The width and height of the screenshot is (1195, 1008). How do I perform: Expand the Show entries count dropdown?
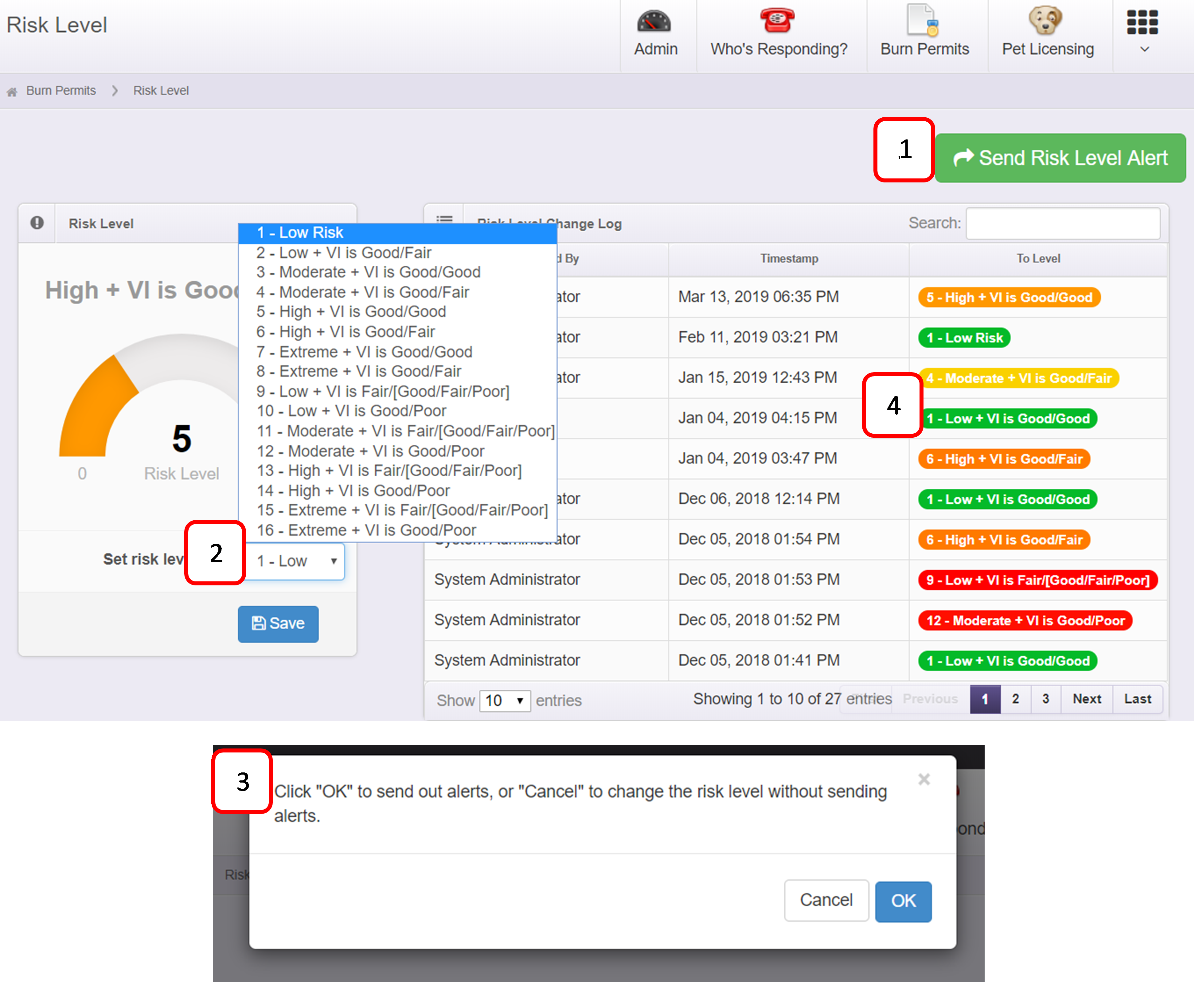coord(505,701)
